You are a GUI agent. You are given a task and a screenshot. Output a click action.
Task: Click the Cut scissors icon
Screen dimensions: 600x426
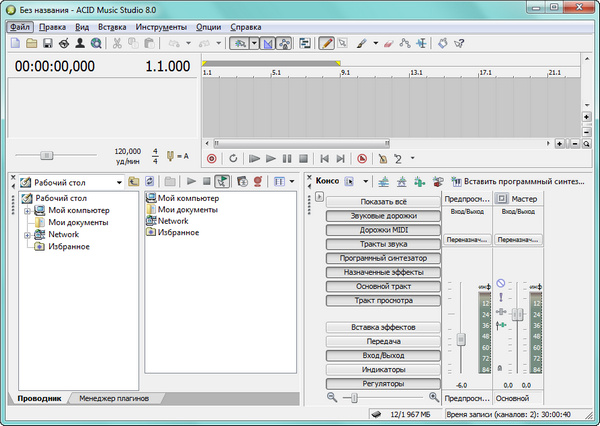(117, 44)
